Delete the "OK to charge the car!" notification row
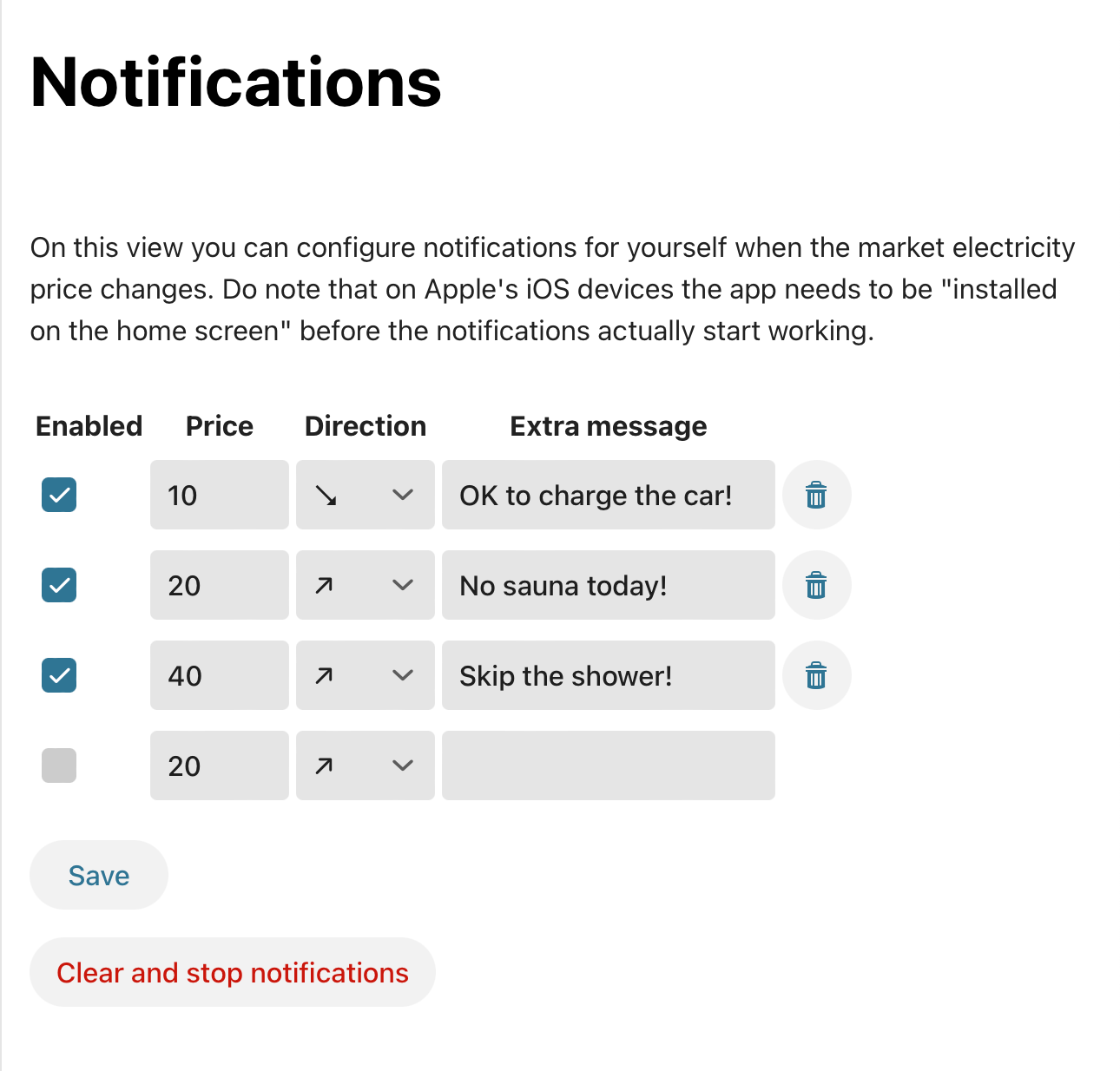 [816, 495]
